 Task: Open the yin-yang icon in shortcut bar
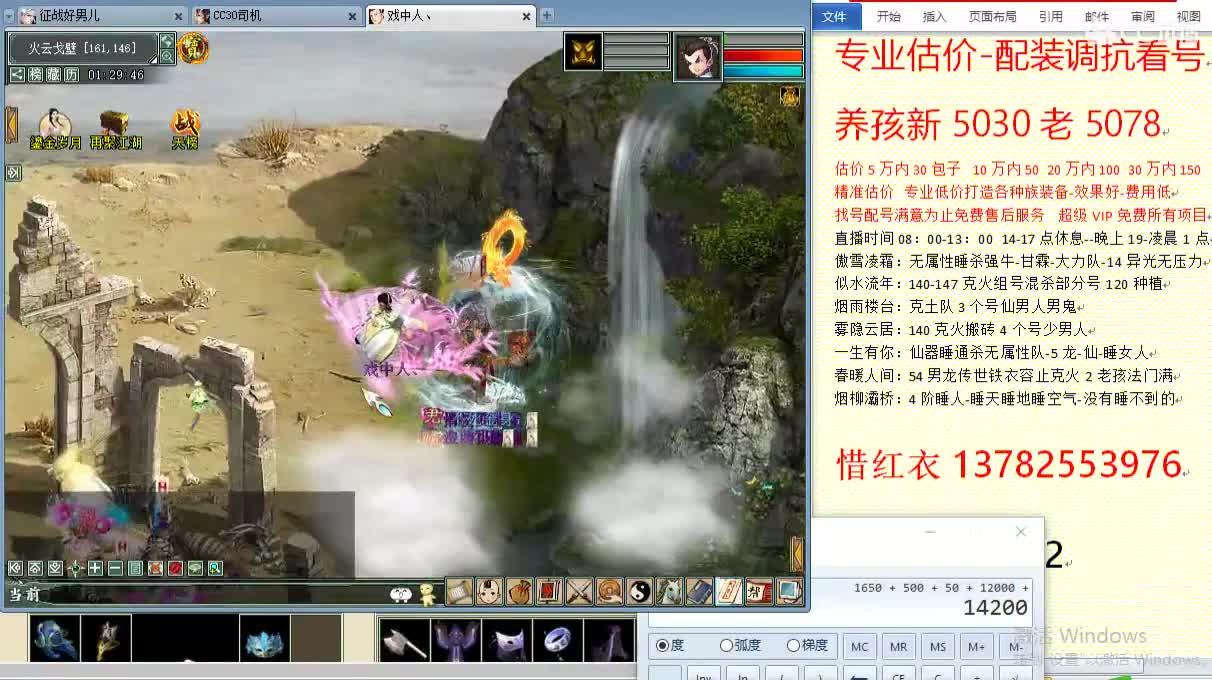[639, 592]
